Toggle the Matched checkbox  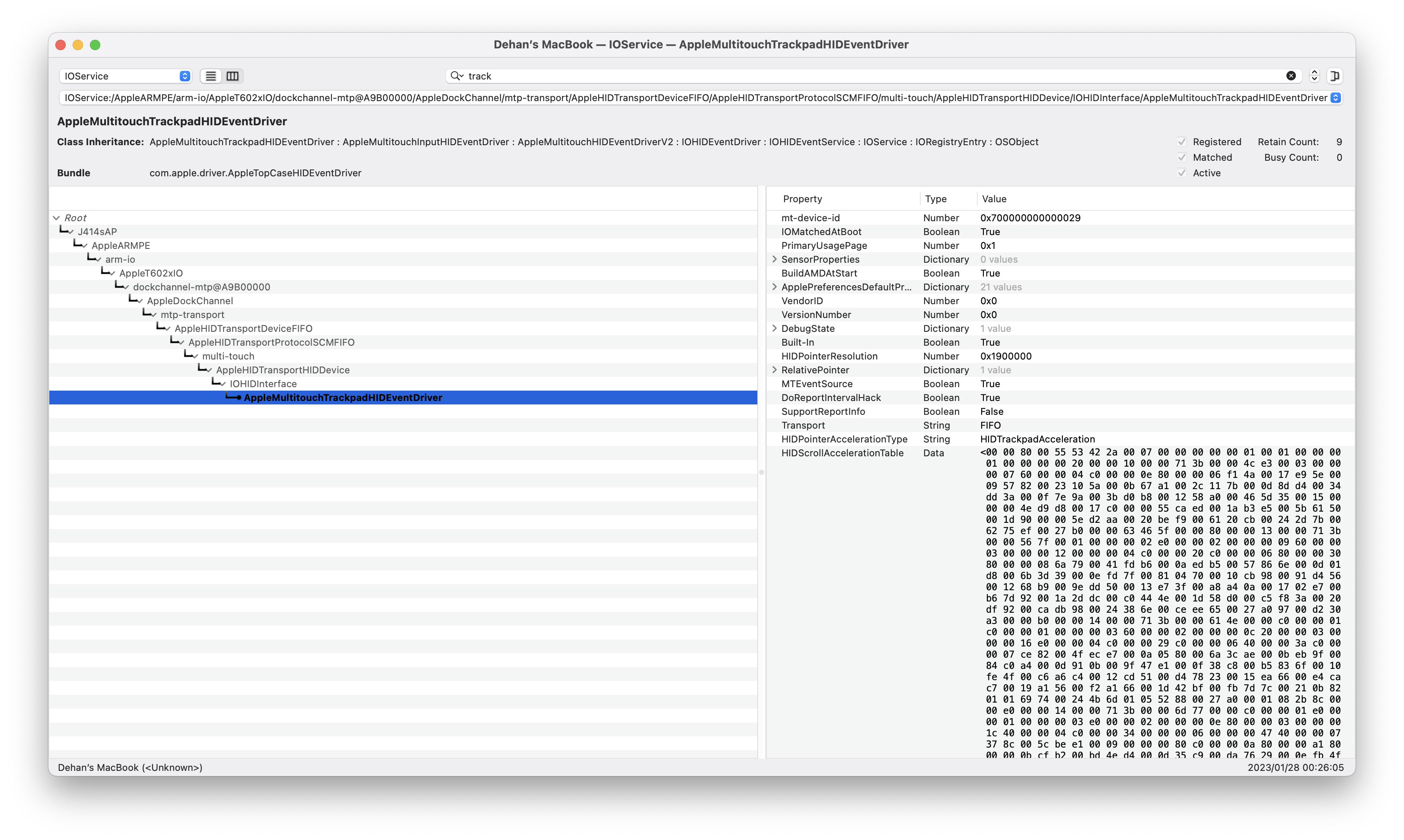1182,157
